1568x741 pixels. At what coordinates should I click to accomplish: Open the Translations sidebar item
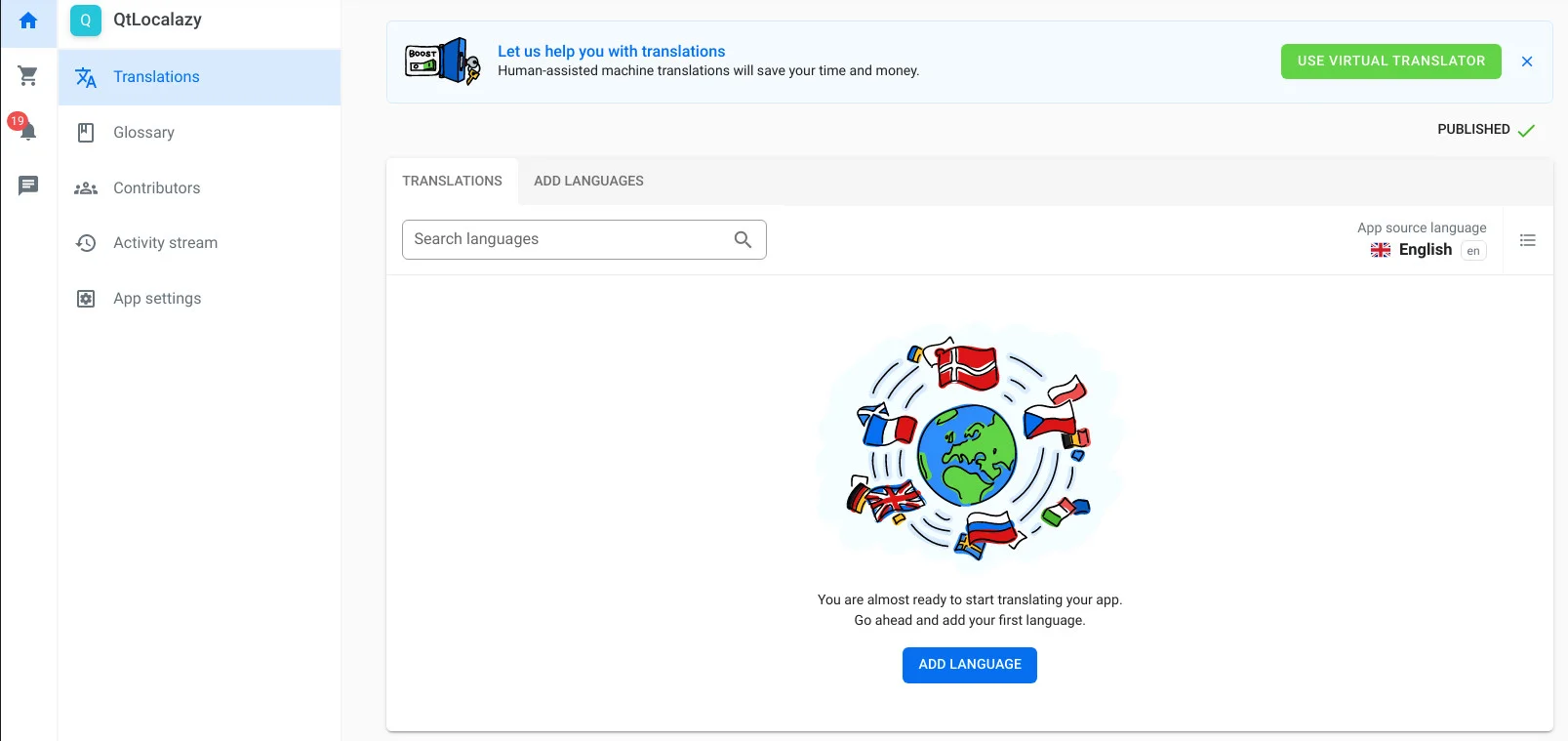click(156, 77)
